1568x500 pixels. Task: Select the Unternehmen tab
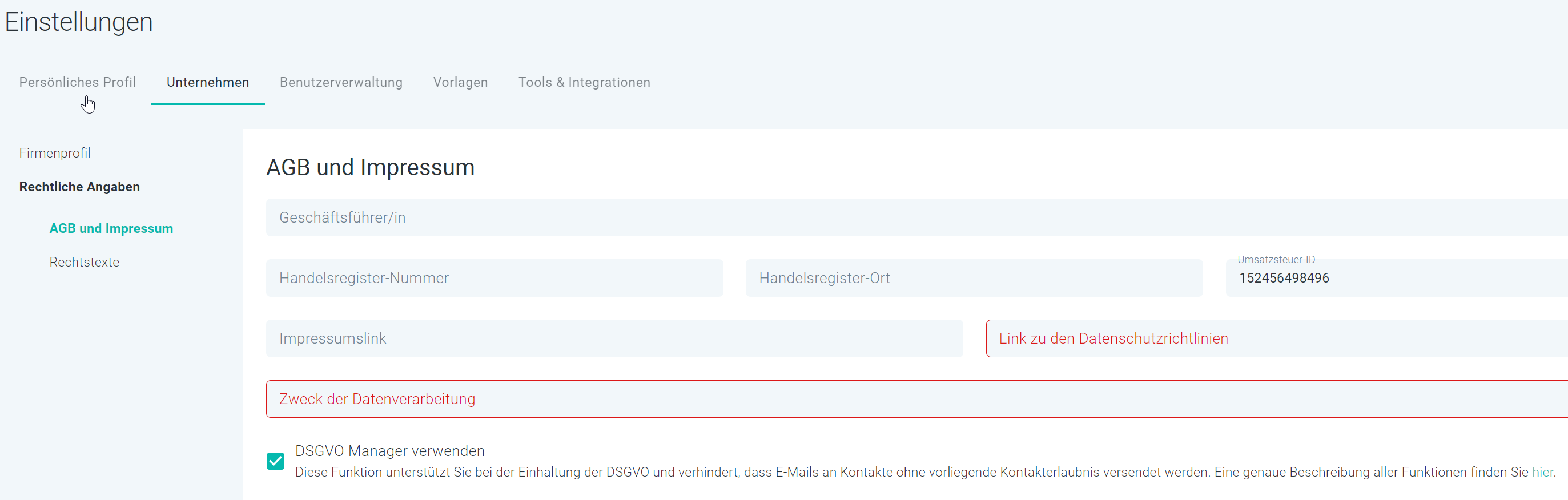tap(208, 82)
